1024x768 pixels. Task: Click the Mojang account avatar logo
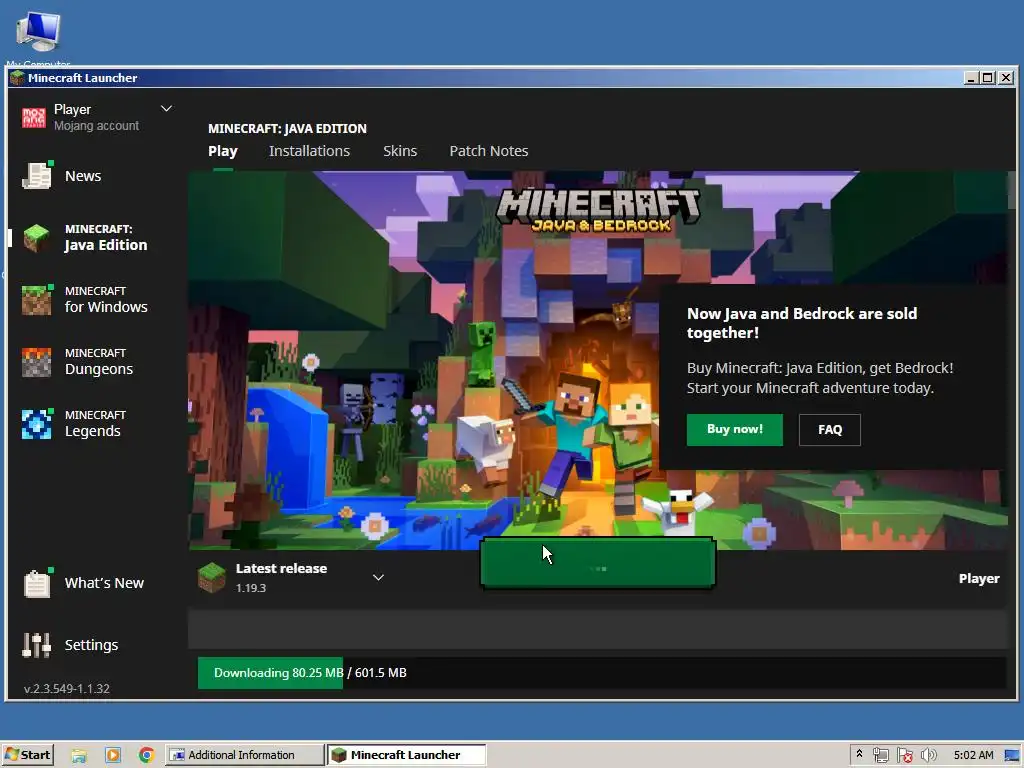coord(34,118)
